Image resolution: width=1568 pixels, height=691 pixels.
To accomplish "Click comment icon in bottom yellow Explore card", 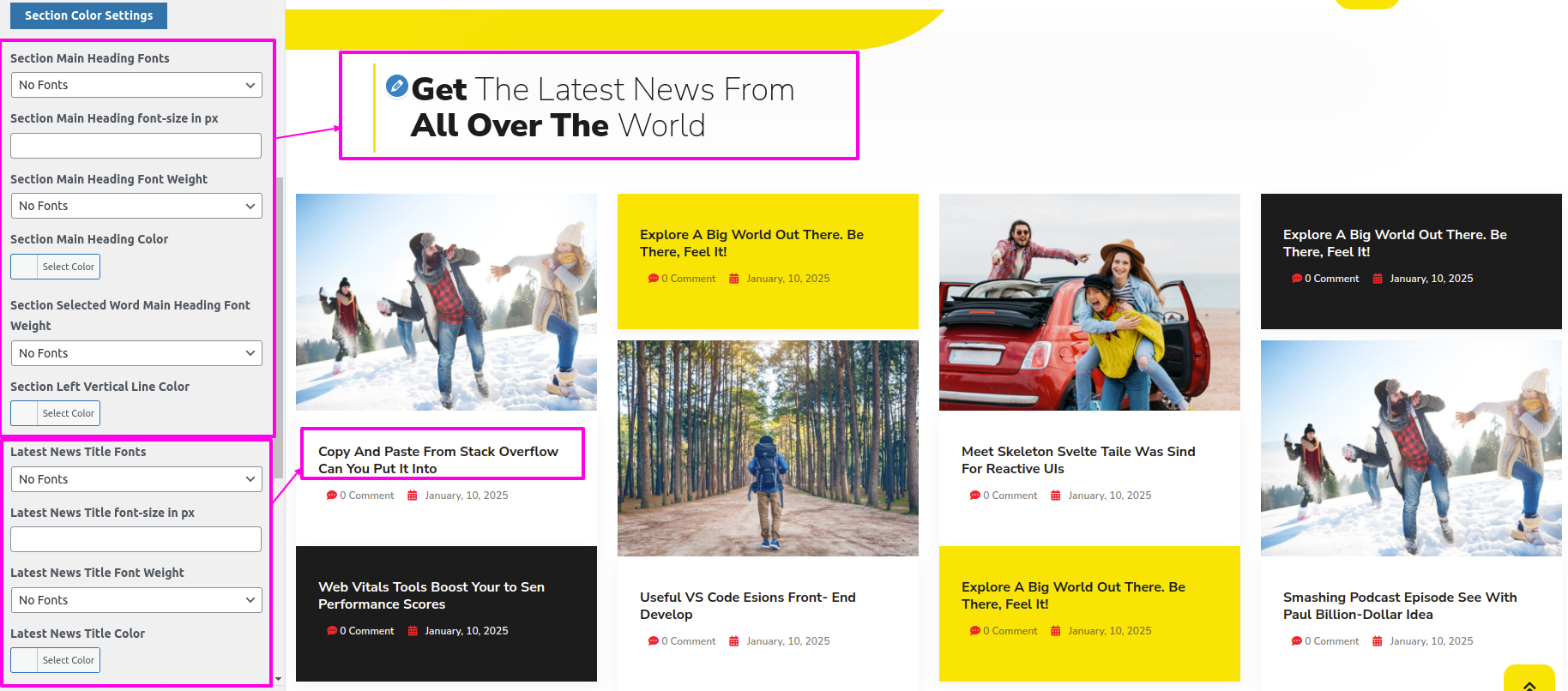I will tap(974, 631).
